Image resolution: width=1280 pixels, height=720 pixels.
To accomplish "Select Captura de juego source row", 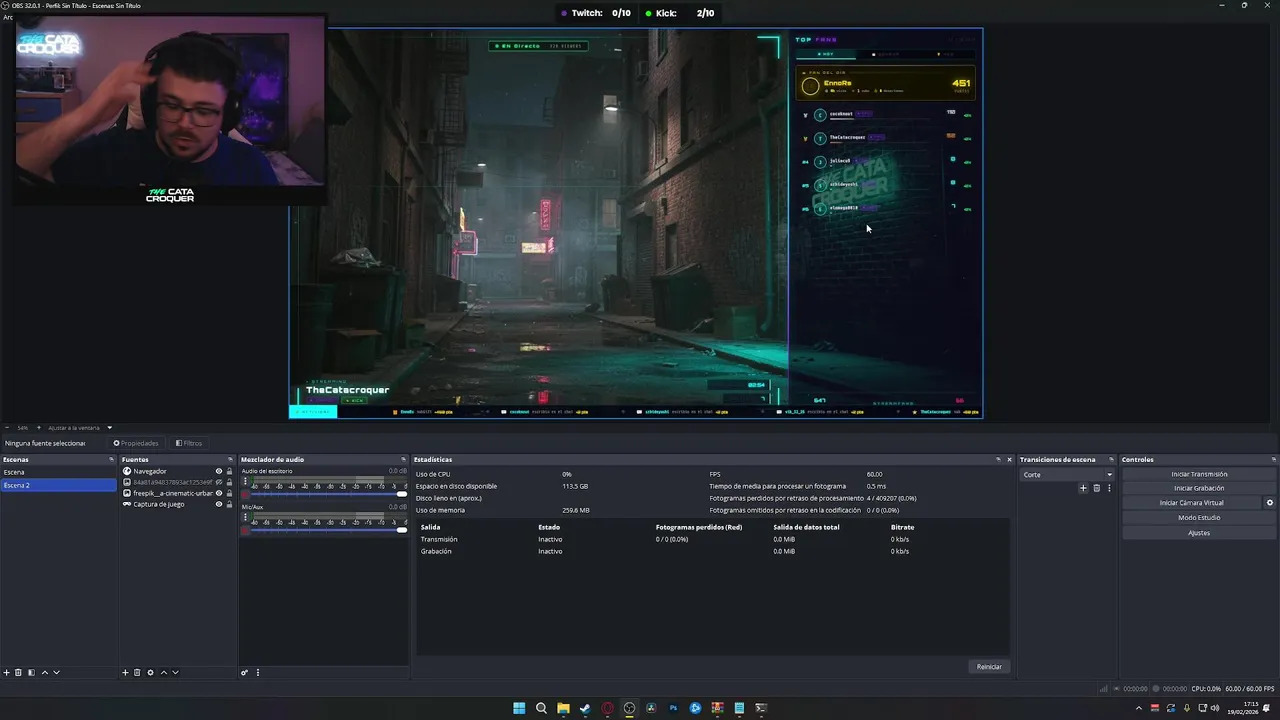I will 177,504.
